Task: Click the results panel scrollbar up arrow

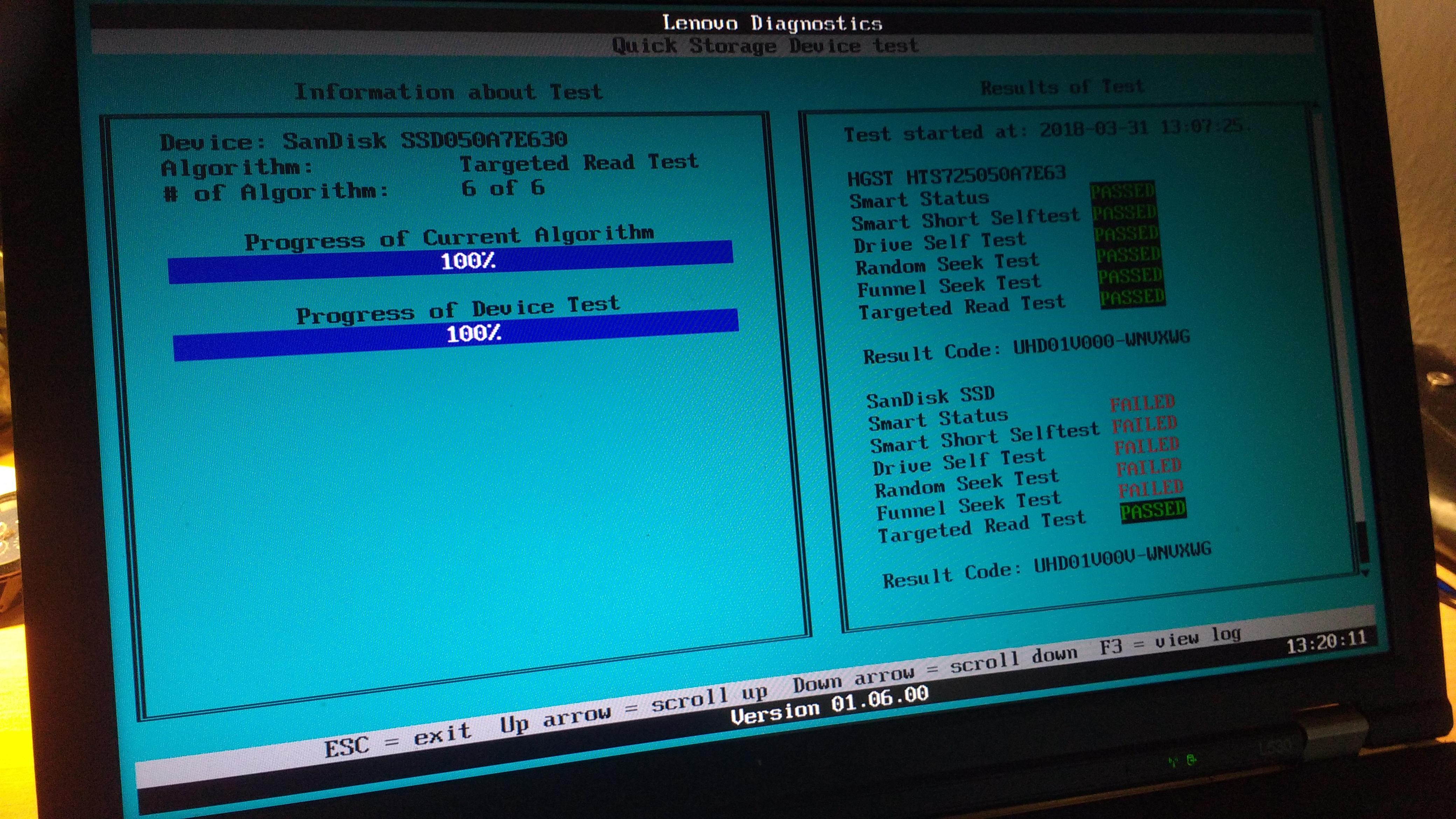Action: tap(1315, 106)
